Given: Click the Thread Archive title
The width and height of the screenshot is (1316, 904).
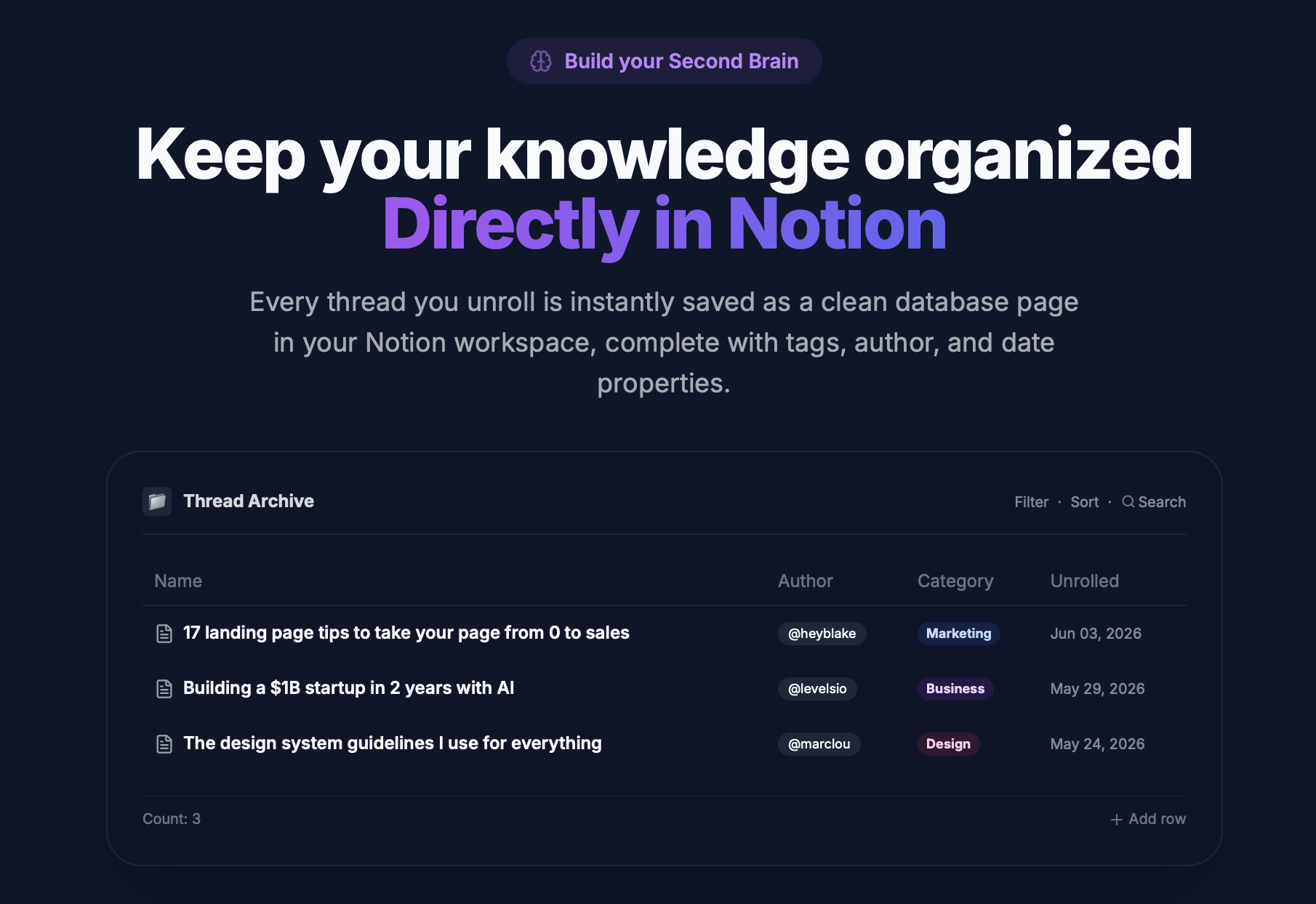Looking at the screenshot, I should click(249, 501).
